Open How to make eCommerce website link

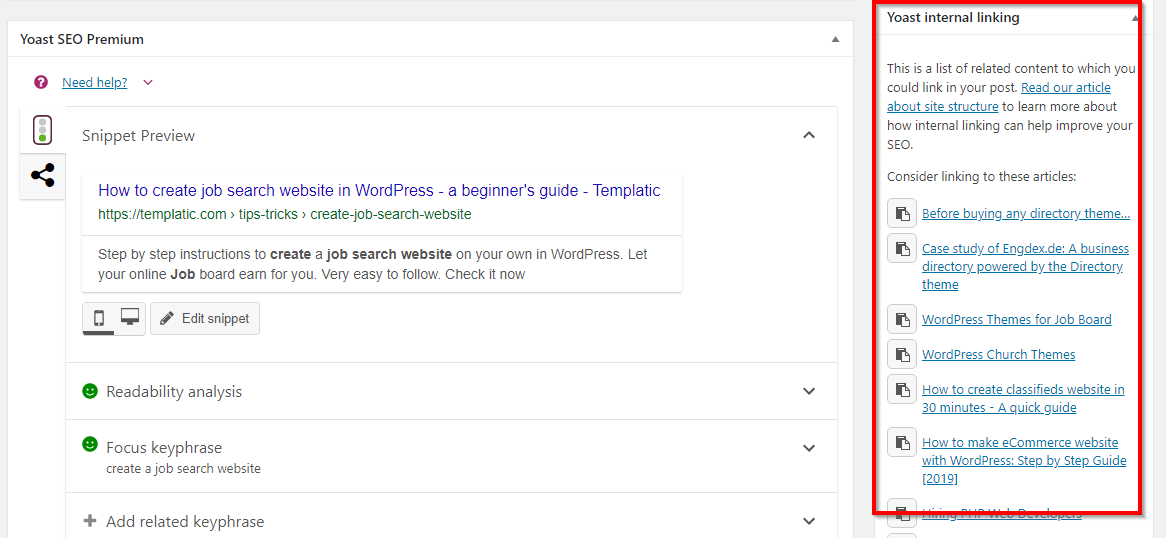[1024, 461]
